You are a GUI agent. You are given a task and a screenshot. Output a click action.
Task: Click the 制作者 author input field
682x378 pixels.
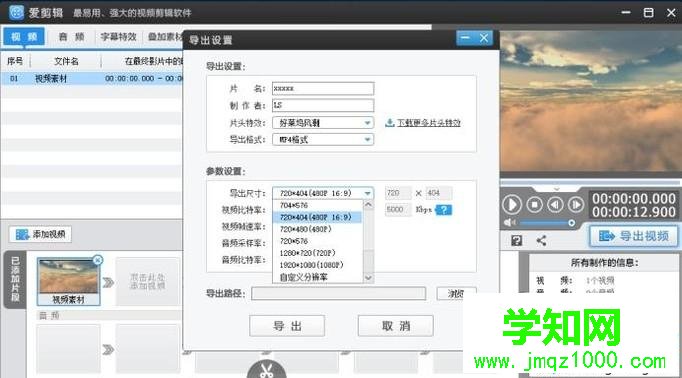tap(323, 105)
